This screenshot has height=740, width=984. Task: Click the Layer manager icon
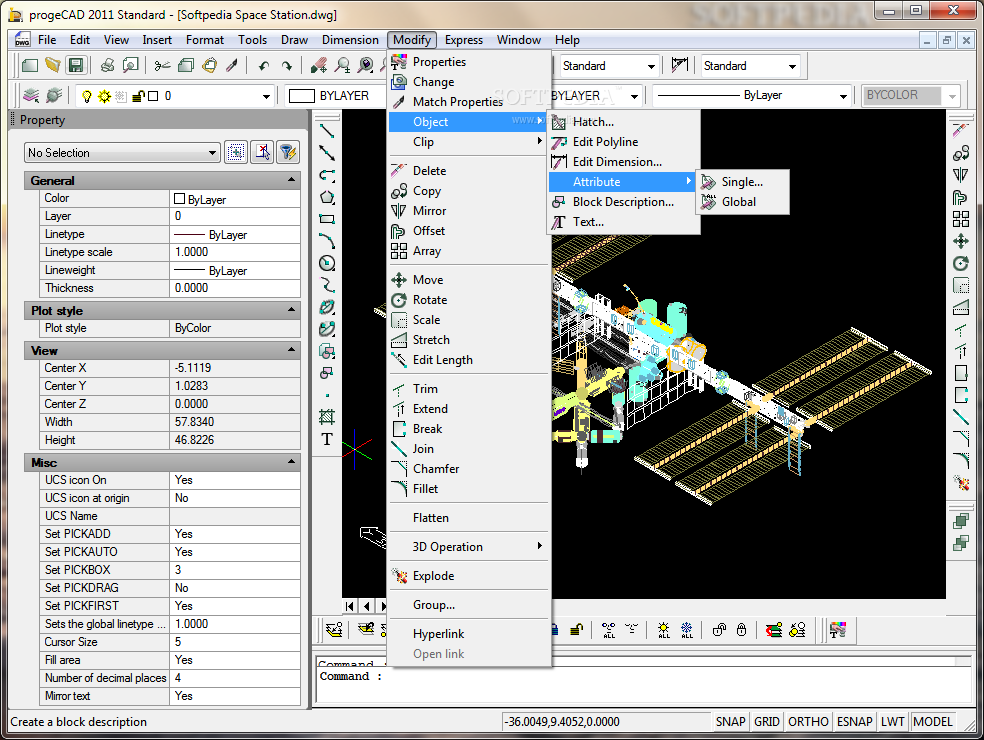(31, 95)
